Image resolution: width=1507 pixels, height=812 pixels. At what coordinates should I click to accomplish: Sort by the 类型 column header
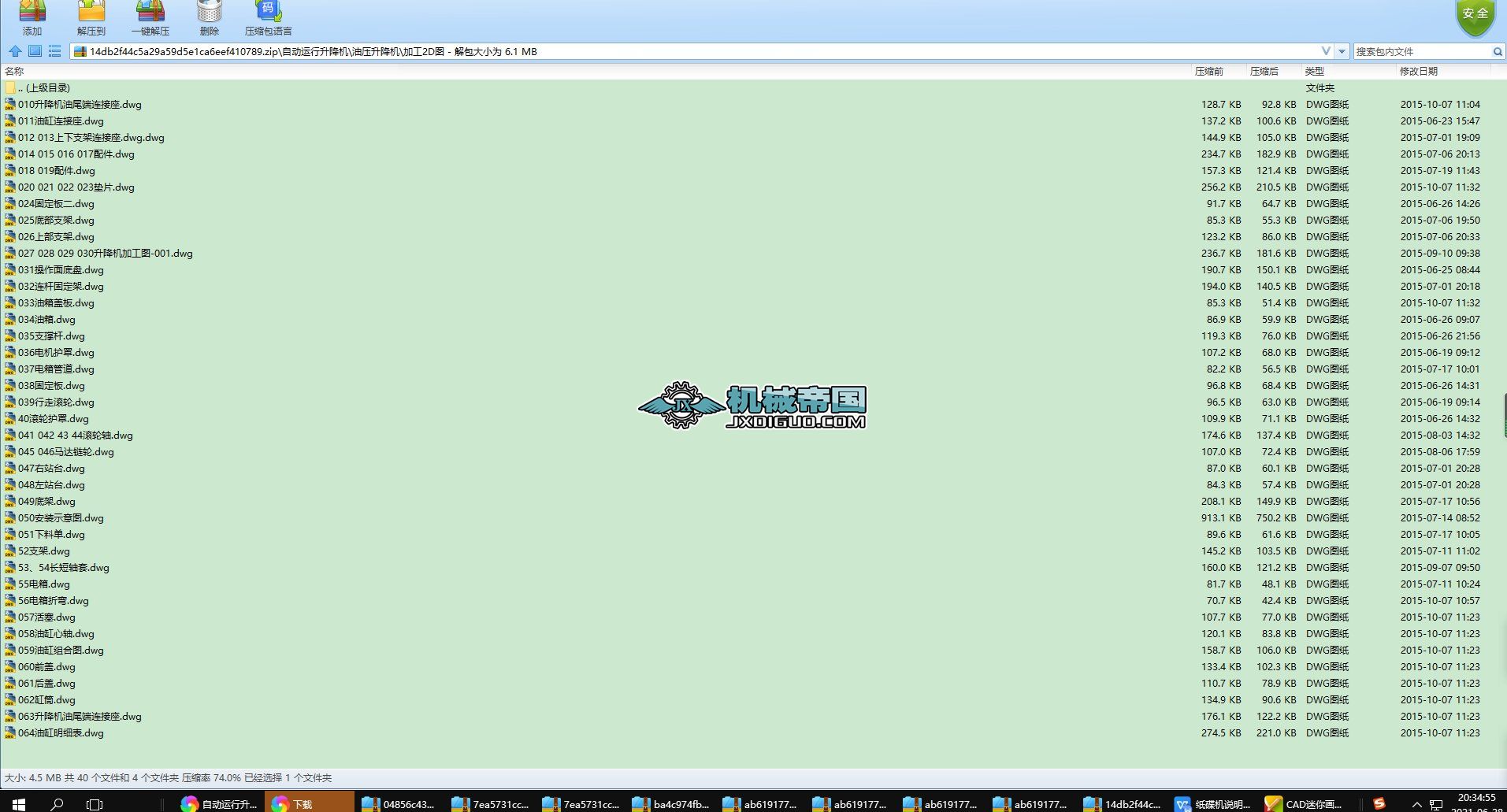point(1314,71)
